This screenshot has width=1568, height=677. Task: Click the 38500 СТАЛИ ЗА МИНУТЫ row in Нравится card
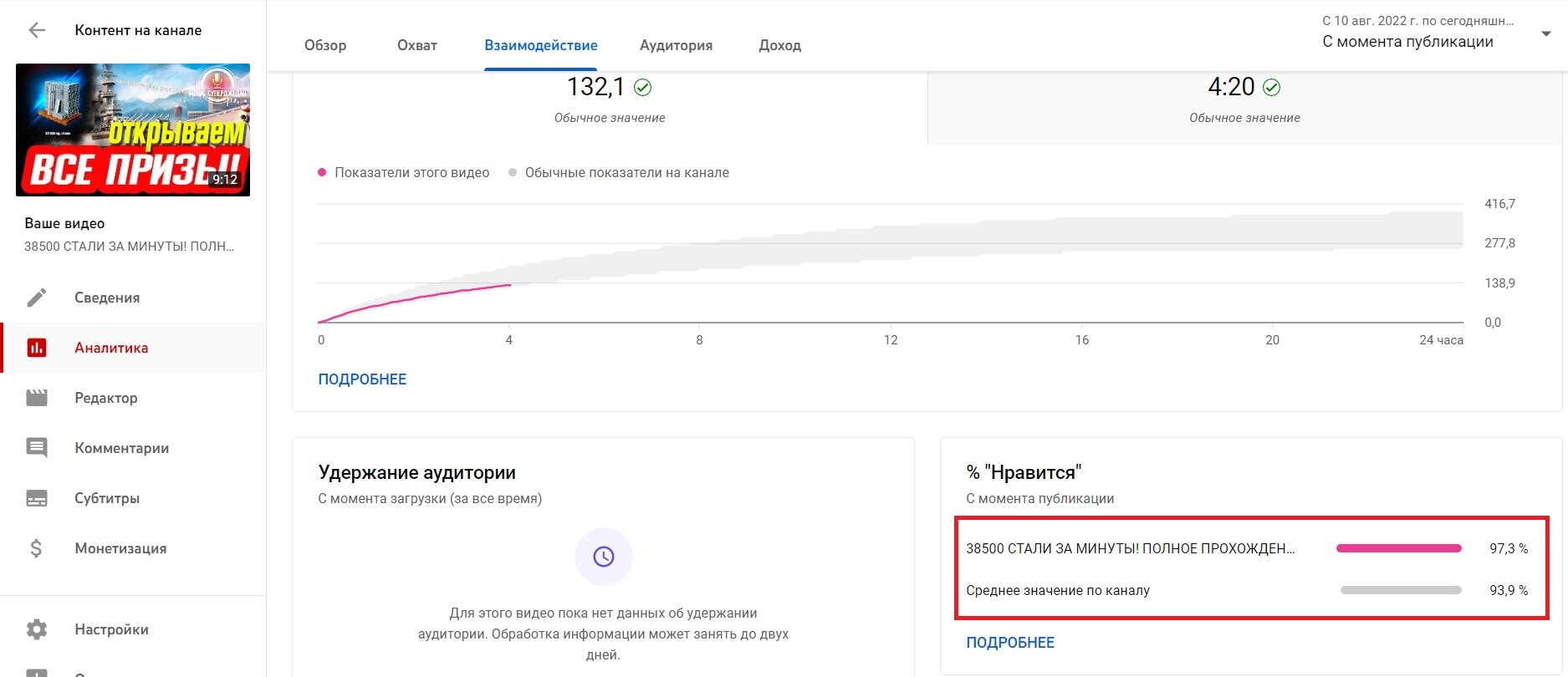click(1247, 548)
